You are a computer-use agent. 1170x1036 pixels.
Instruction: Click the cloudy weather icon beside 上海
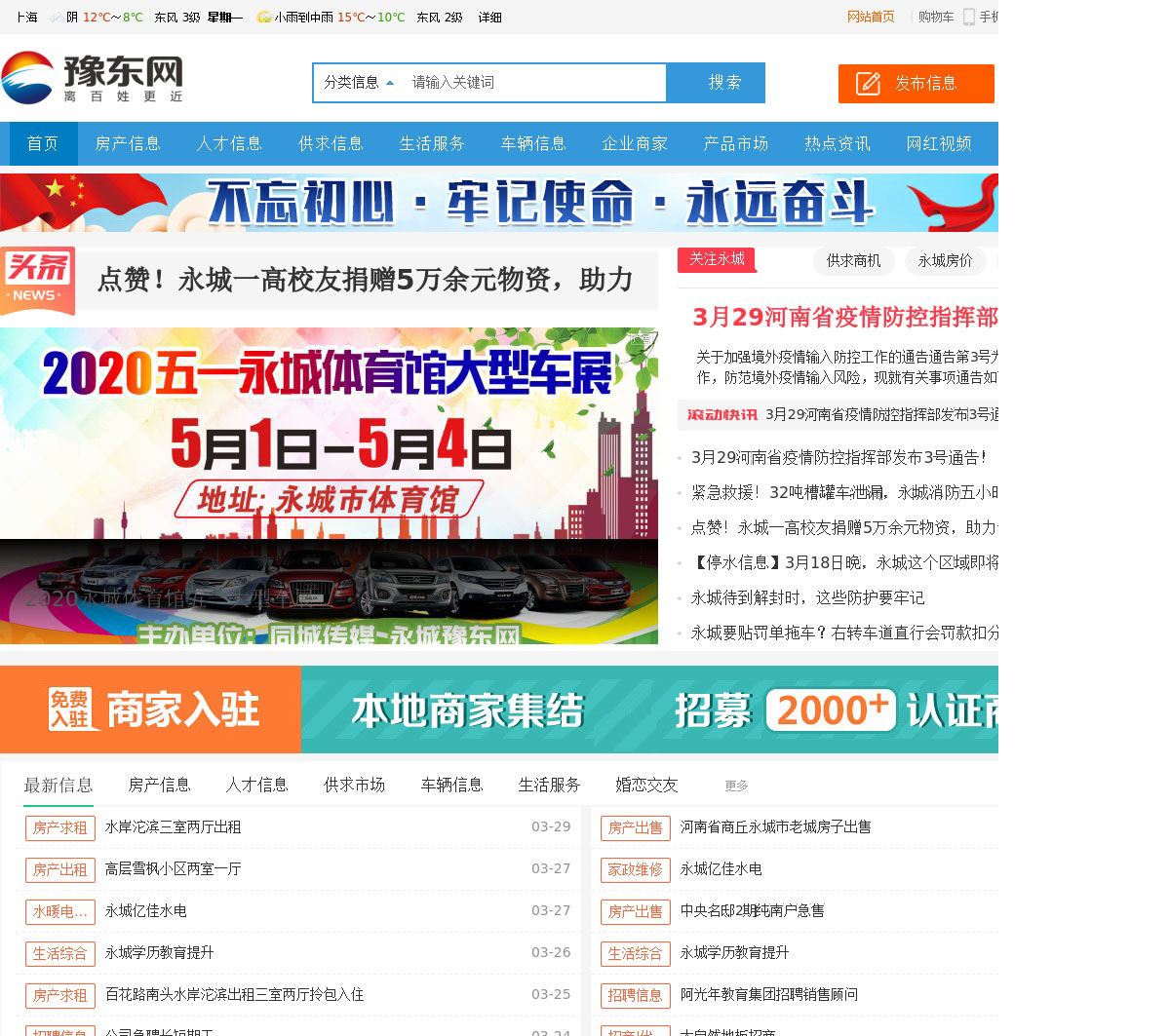click(57, 18)
